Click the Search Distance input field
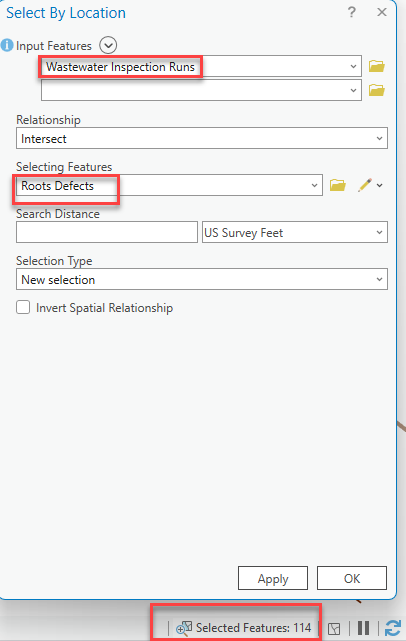Viewport: 406px width, 641px height. pyautogui.click(x=107, y=232)
